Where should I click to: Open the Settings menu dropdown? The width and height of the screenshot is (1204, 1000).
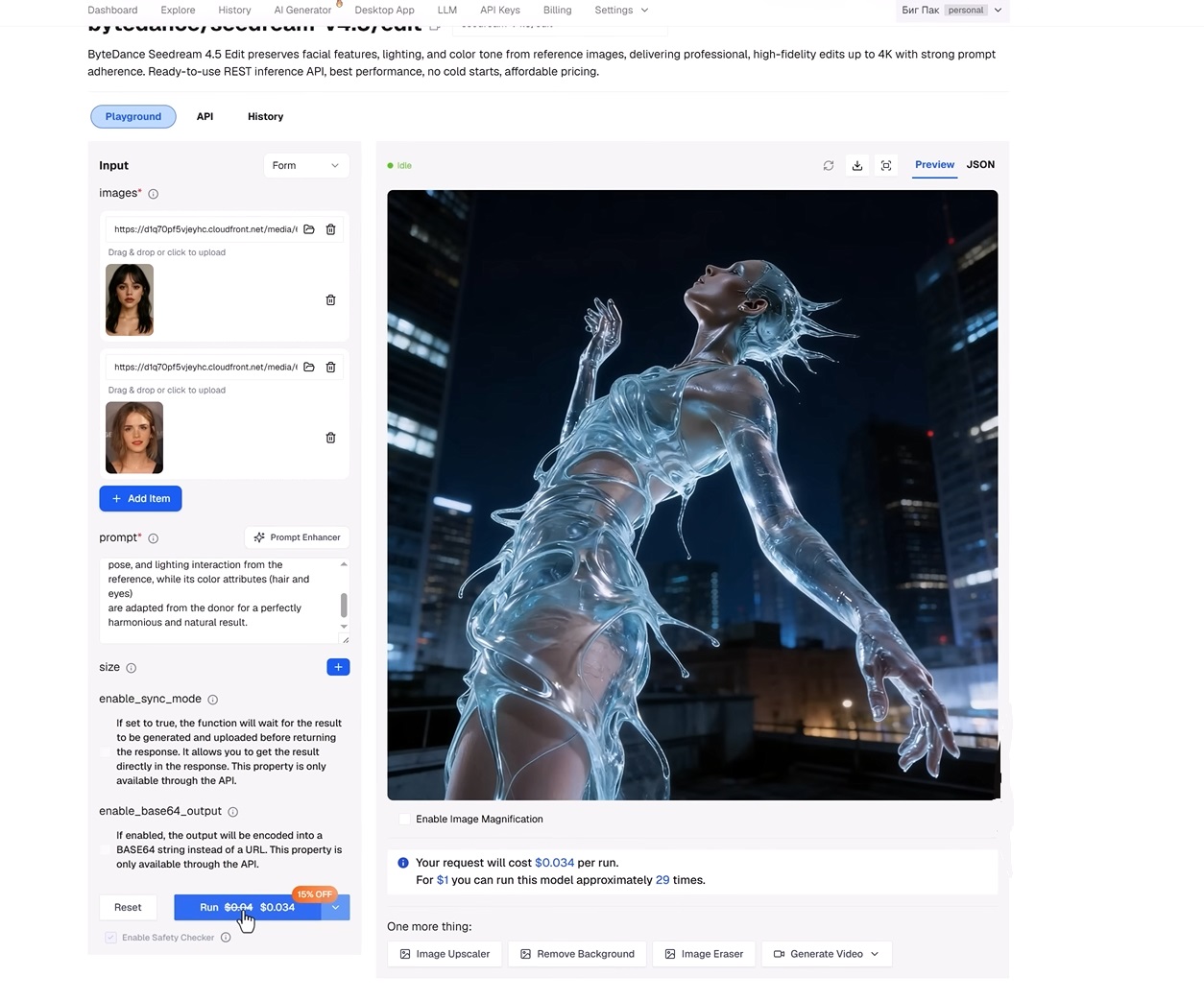tap(621, 10)
